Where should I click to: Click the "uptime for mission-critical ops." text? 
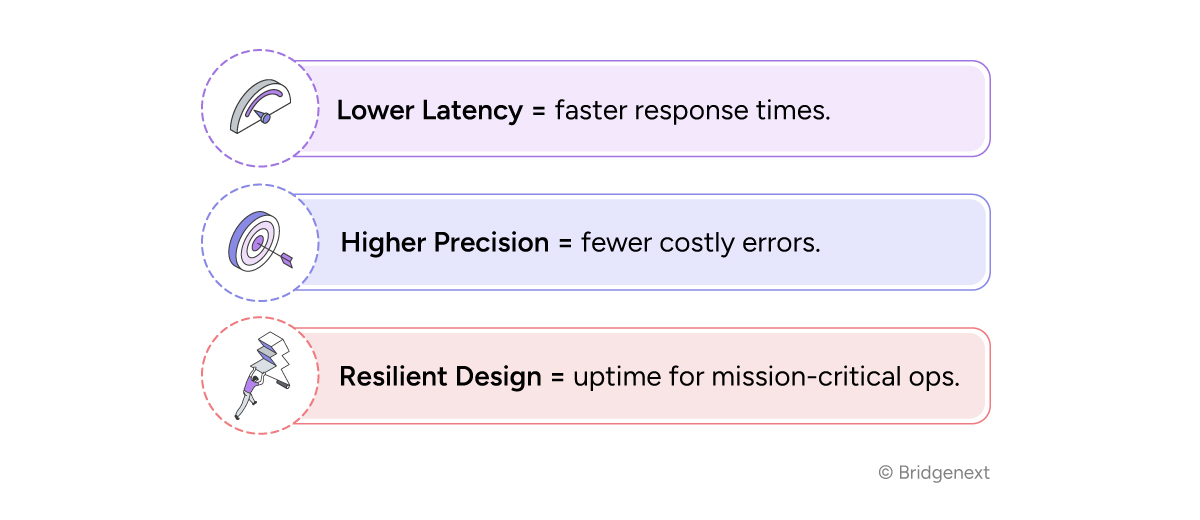[766, 377]
